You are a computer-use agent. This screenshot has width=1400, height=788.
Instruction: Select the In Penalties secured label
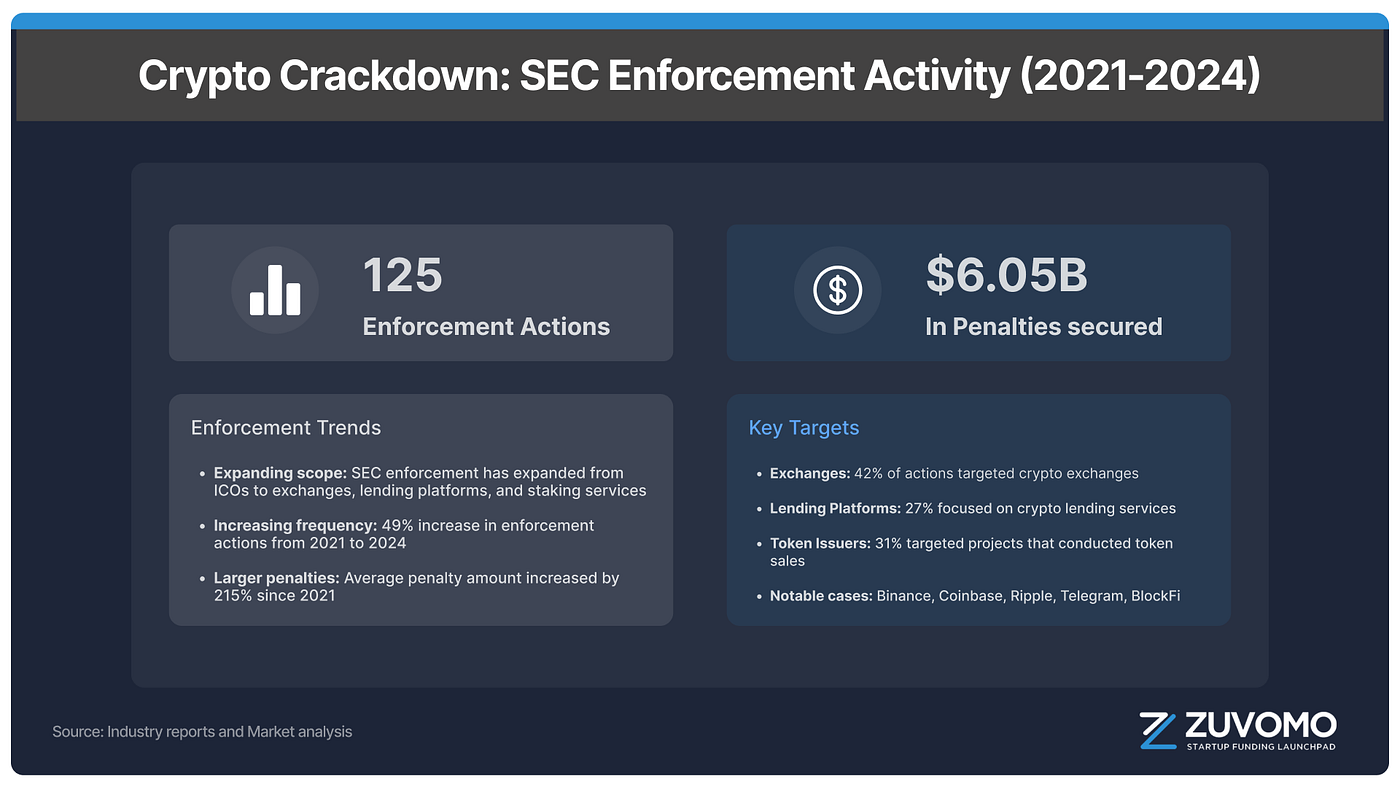coord(1044,327)
